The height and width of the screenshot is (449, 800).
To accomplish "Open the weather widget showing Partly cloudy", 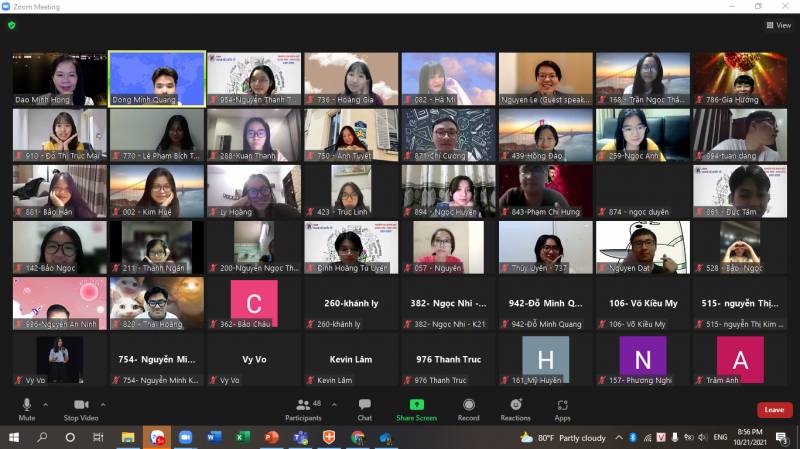I will 564,437.
